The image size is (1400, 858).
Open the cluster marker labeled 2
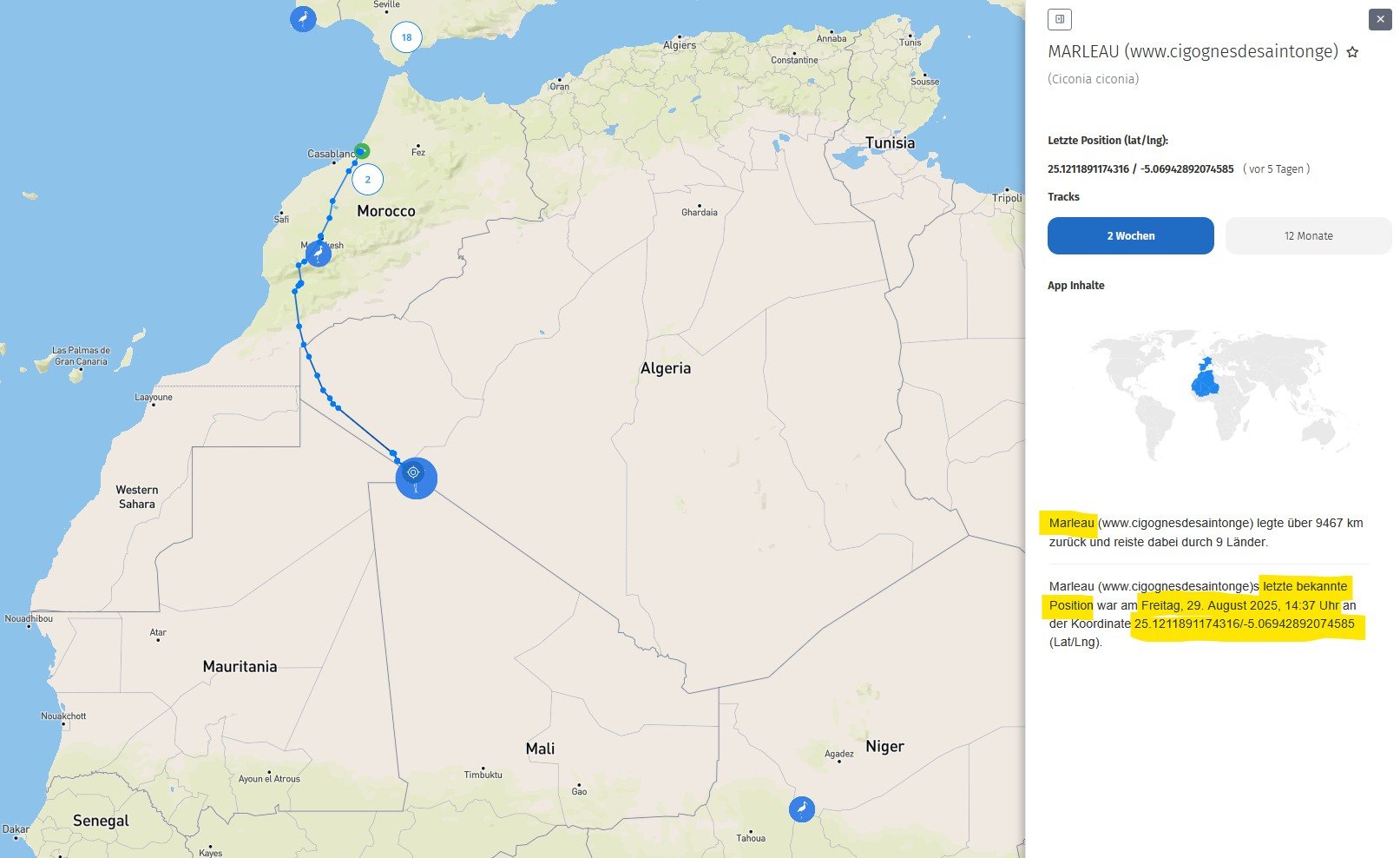[x=367, y=180]
